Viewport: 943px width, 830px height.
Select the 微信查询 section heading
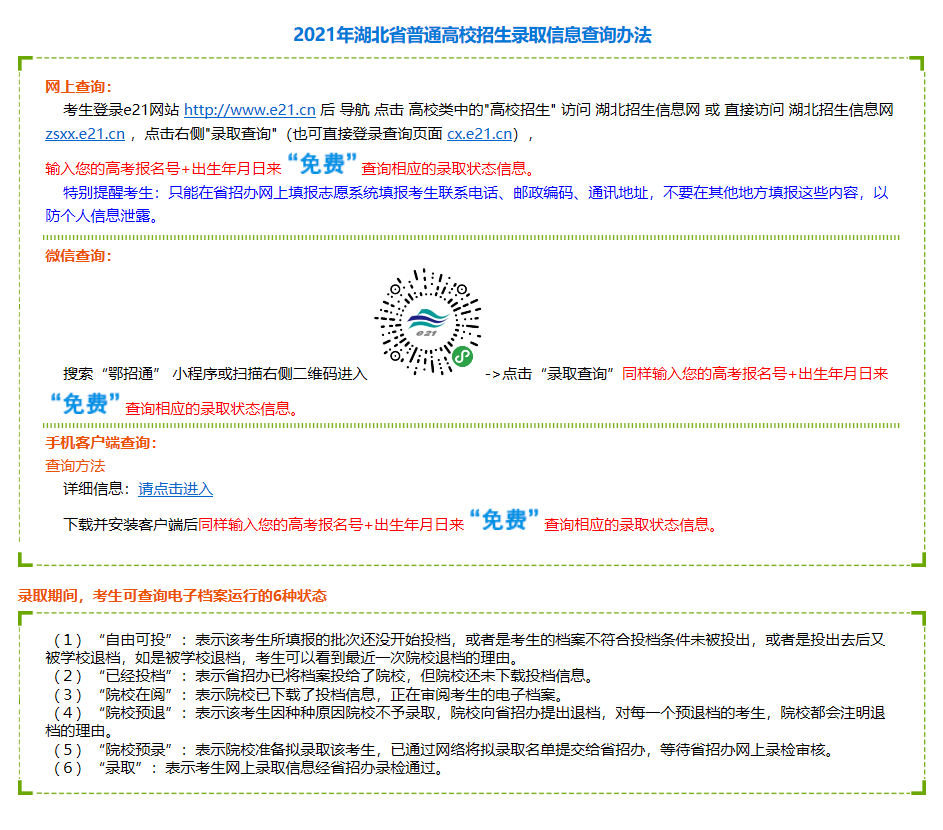point(79,255)
